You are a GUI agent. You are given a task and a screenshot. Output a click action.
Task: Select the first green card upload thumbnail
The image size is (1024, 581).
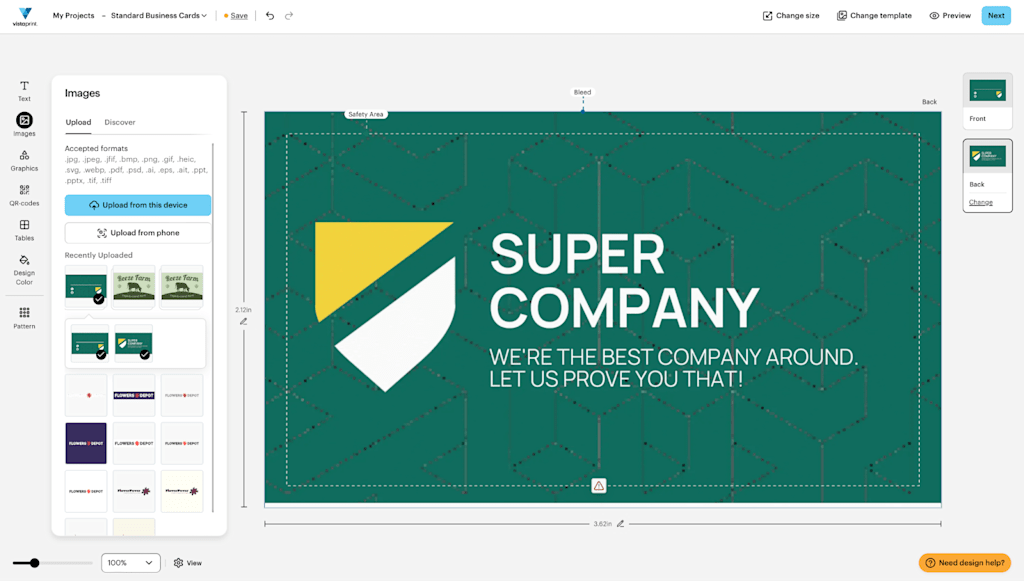(x=86, y=287)
